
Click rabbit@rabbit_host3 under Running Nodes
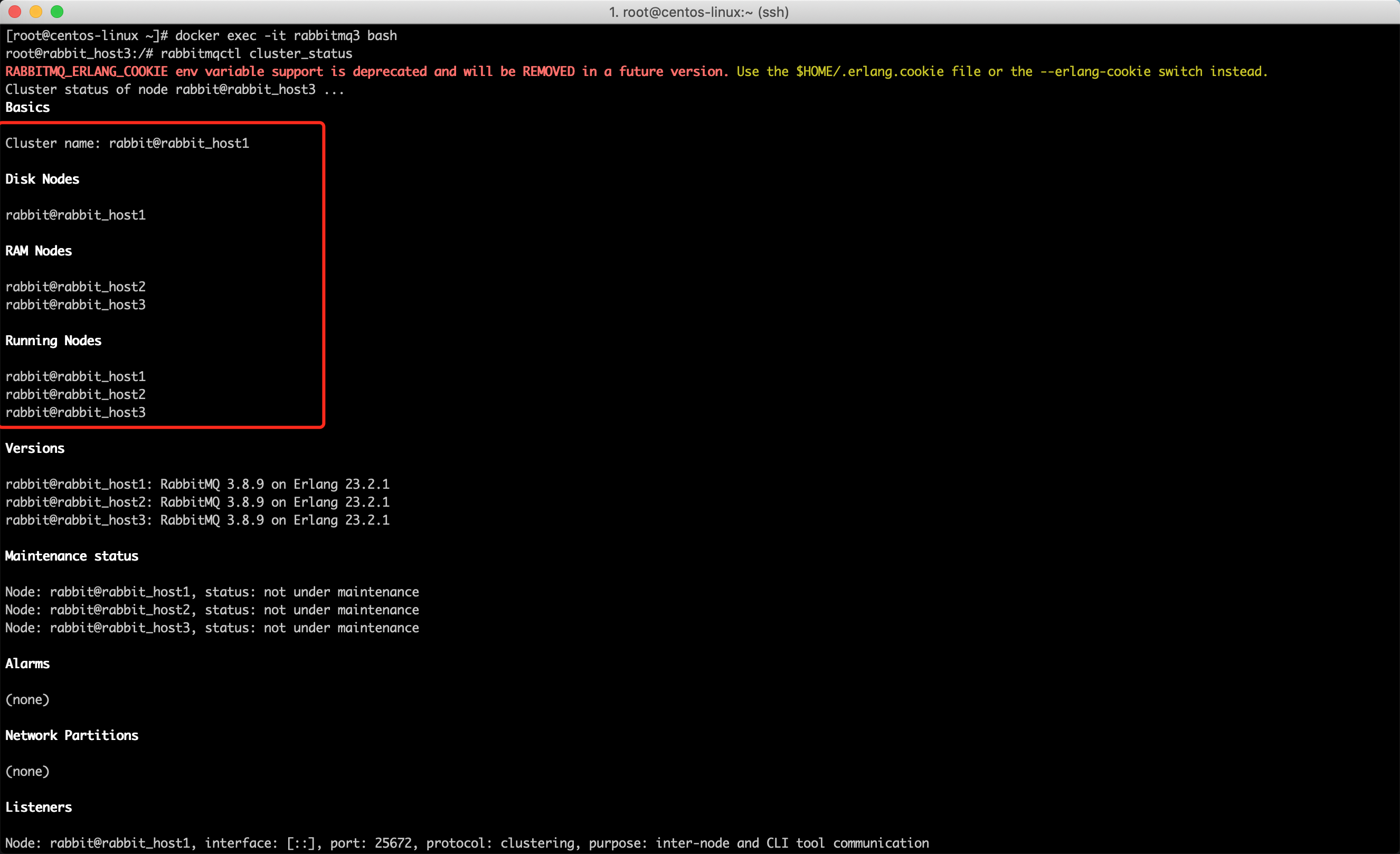pos(75,413)
